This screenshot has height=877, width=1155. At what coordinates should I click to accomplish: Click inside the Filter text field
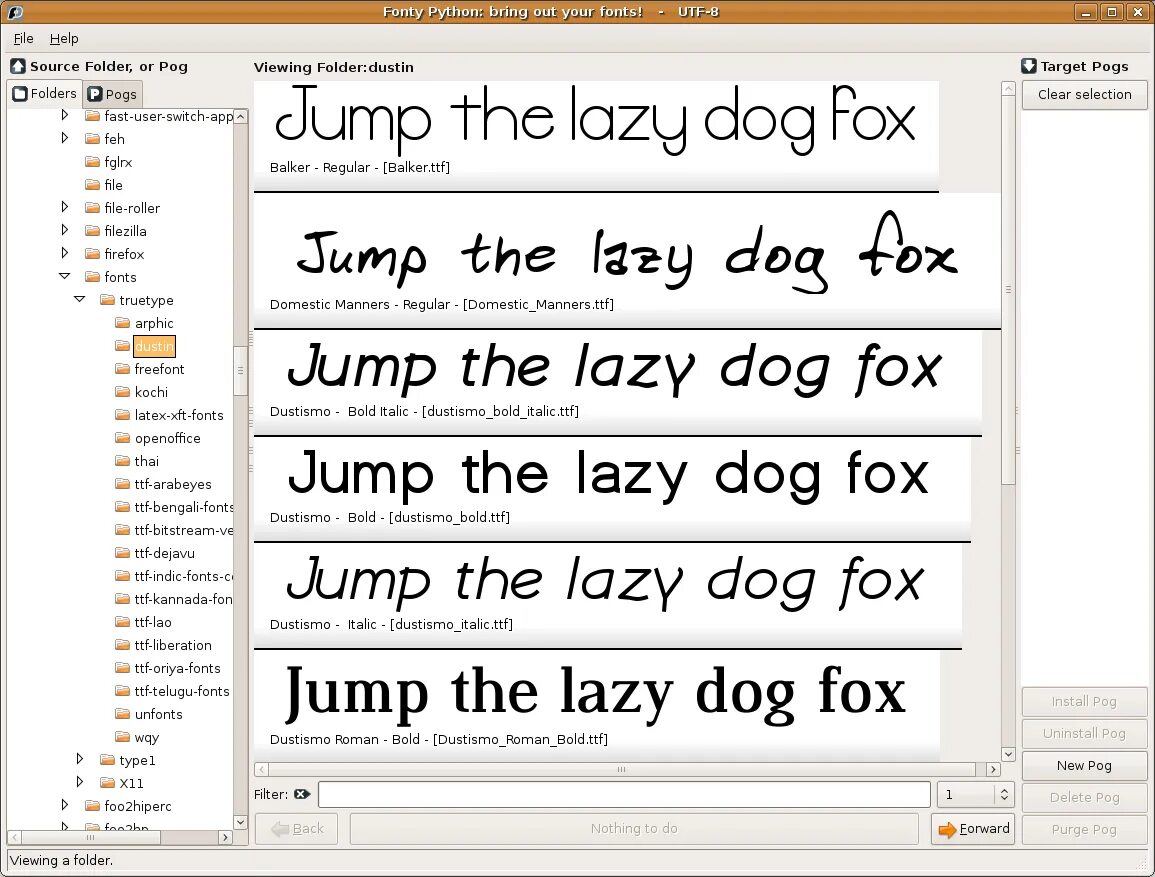[x=624, y=795]
